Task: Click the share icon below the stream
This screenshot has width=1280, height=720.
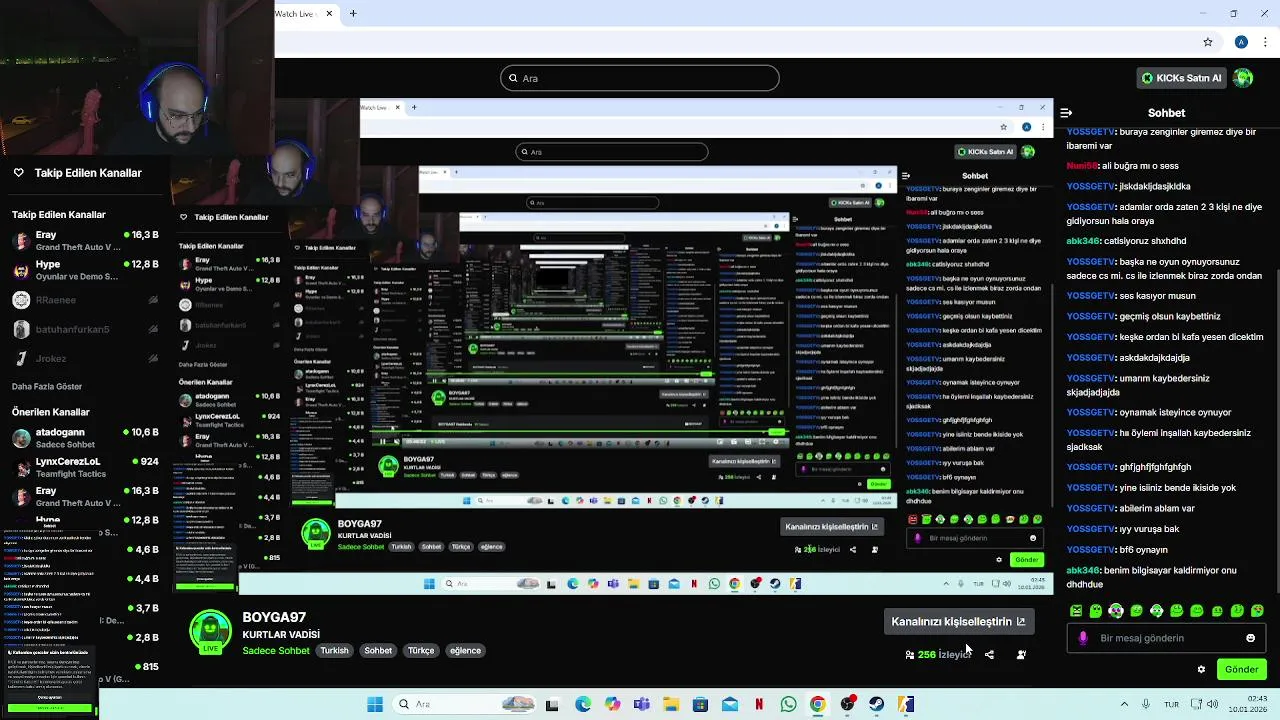Action: (989, 655)
